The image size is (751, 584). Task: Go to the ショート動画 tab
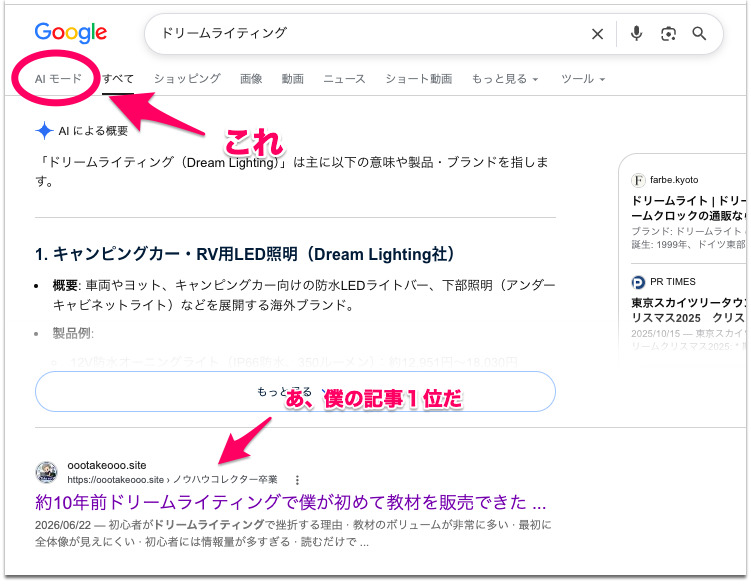point(419,79)
